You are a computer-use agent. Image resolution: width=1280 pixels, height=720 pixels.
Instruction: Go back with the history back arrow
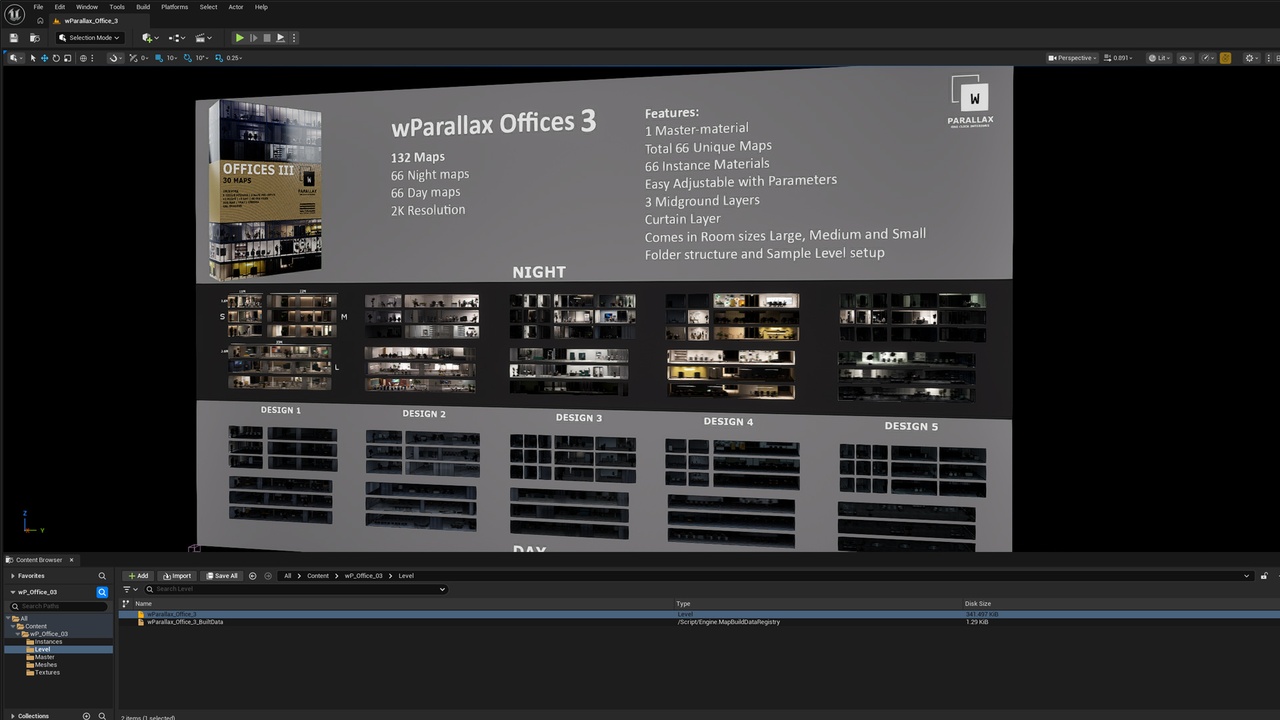(x=252, y=576)
